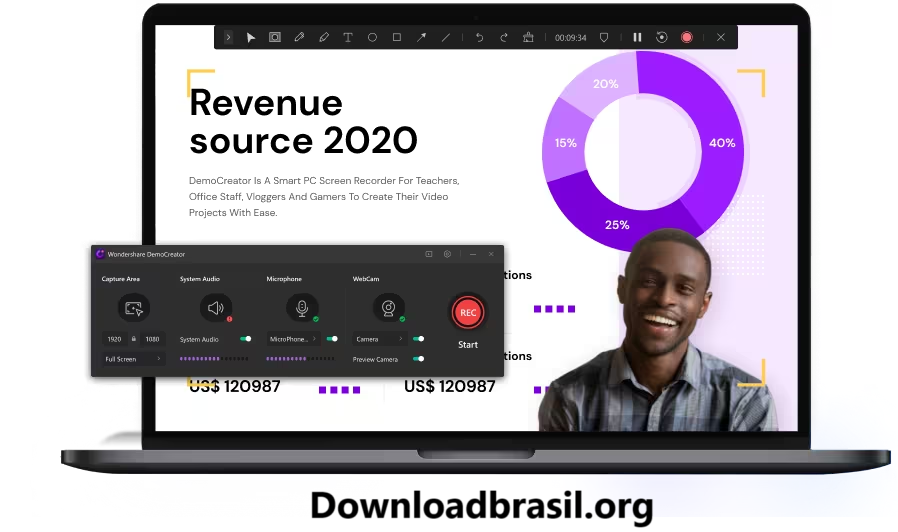Open the MicroPhone device dropdown
The width and height of the screenshot is (898, 532).
coord(293,339)
